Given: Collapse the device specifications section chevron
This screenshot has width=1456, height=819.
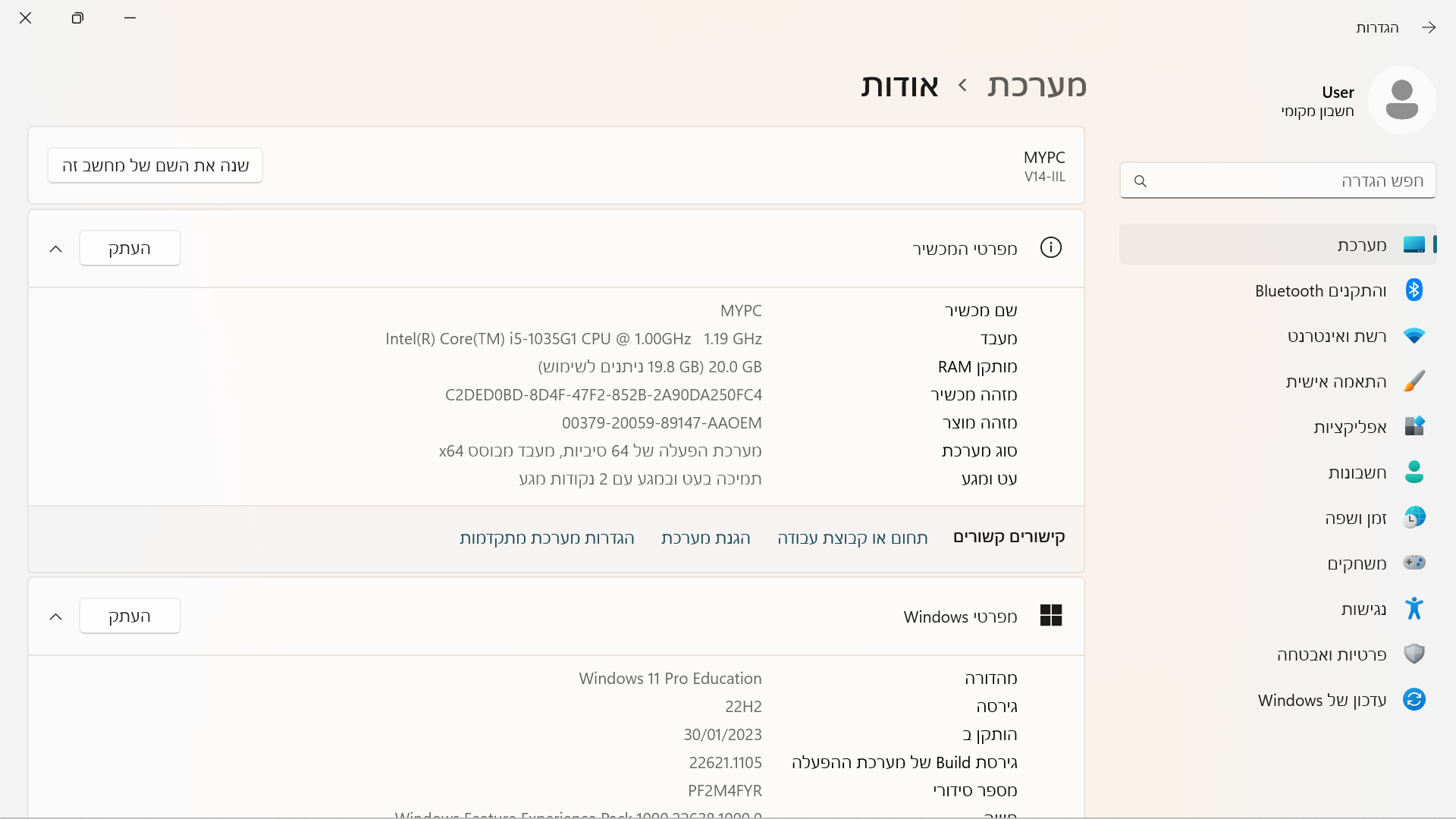Looking at the screenshot, I should point(55,249).
